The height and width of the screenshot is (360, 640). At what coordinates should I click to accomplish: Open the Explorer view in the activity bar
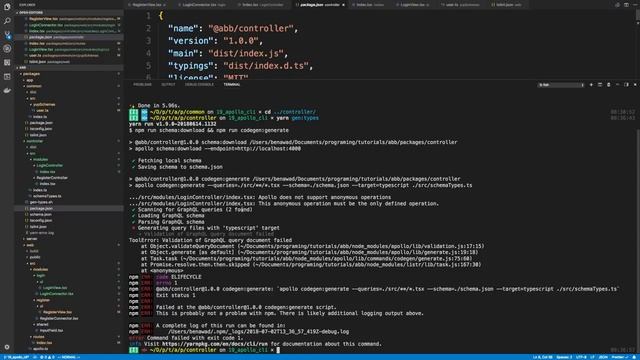point(7,7)
